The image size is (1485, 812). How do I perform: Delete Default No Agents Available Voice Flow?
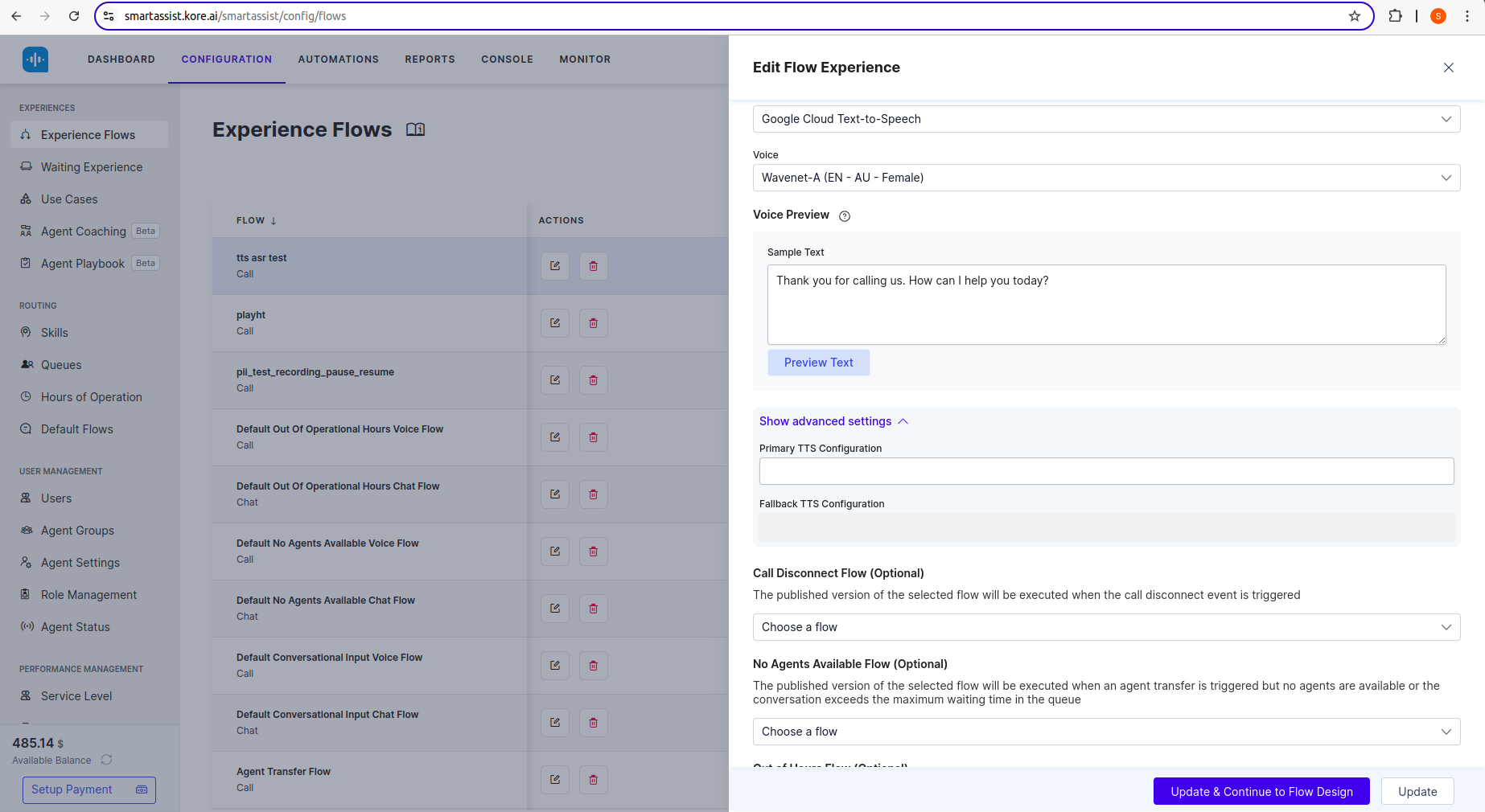(593, 552)
